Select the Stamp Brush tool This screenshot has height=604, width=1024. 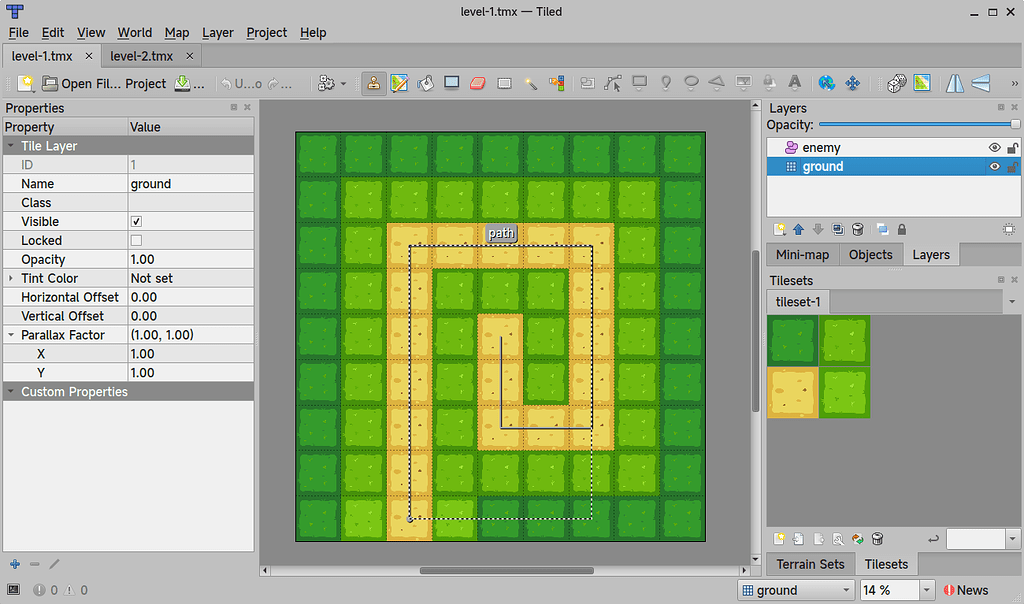tap(374, 84)
